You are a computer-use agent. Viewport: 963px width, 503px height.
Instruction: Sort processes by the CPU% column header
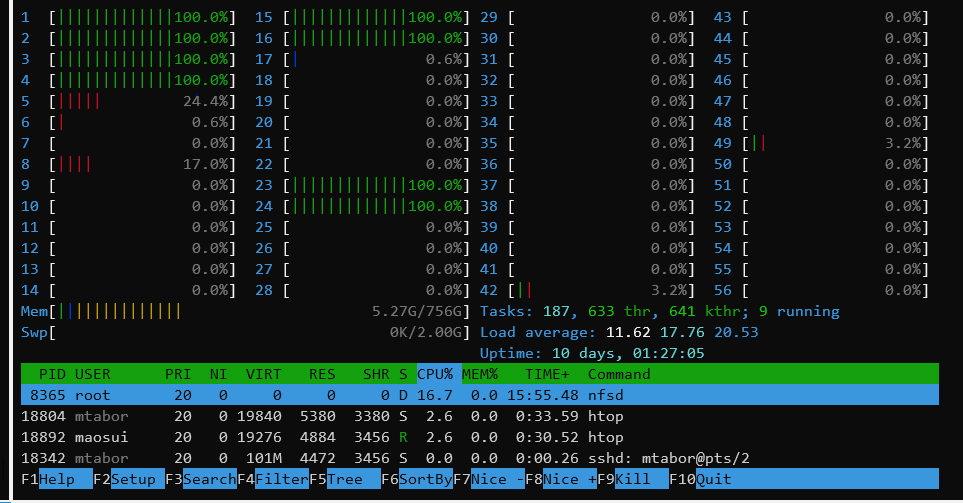(436, 374)
